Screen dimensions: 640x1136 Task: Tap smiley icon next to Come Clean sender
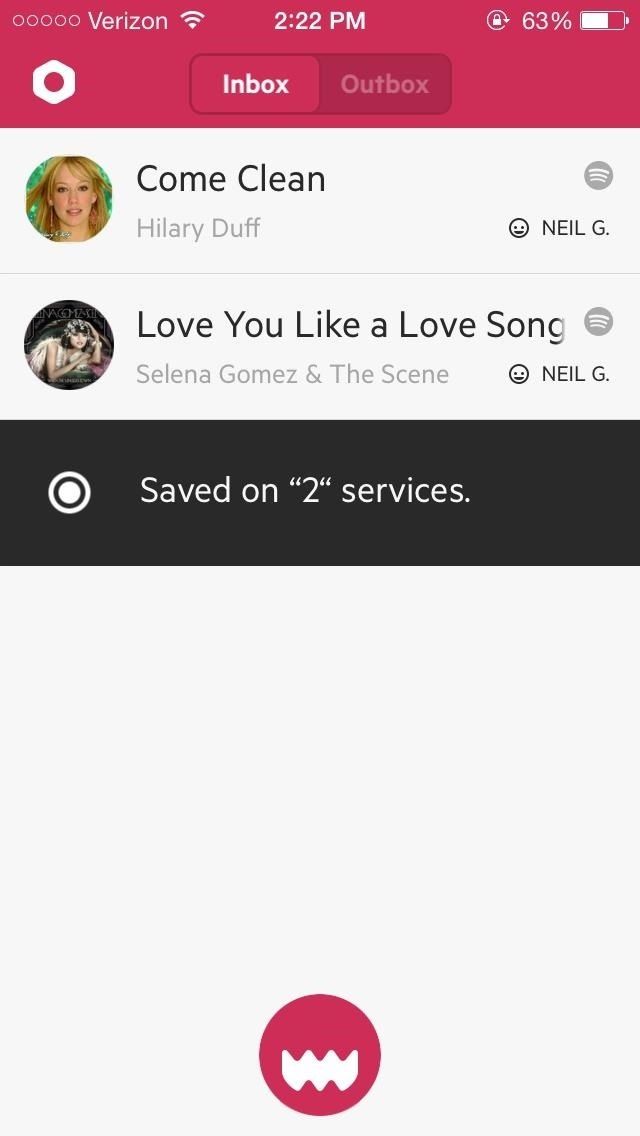click(519, 229)
